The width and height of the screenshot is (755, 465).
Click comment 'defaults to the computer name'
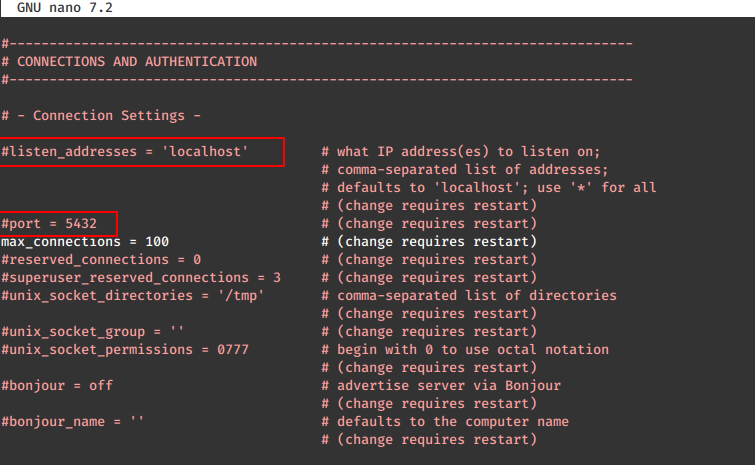[445, 422]
